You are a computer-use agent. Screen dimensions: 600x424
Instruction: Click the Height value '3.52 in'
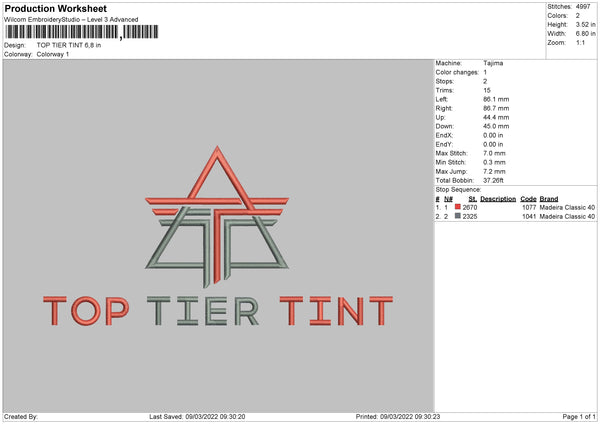585,24
